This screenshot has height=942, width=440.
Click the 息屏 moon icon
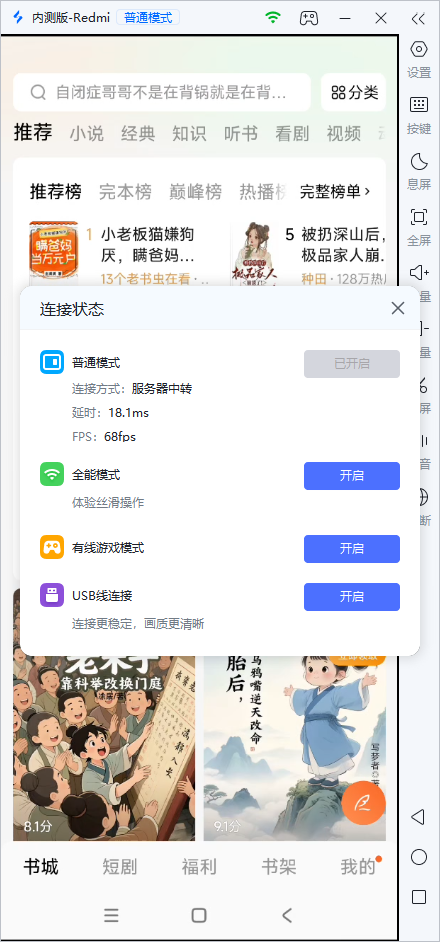click(x=419, y=160)
